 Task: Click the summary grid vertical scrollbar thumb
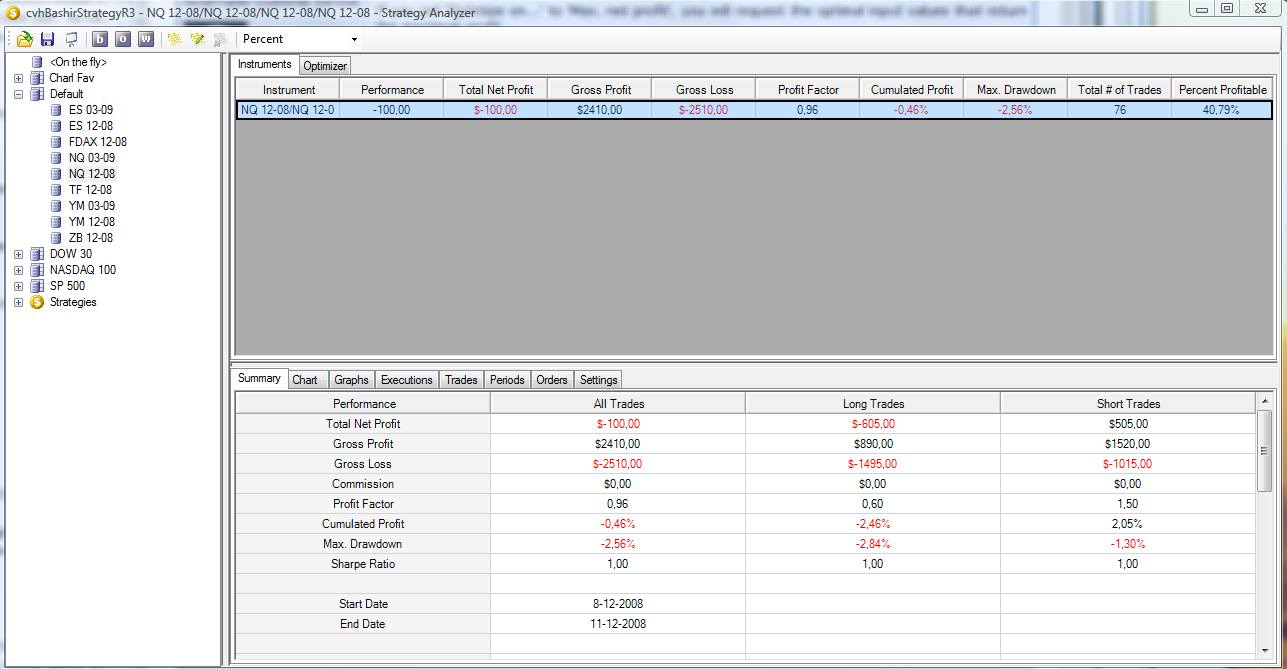(1265, 451)
